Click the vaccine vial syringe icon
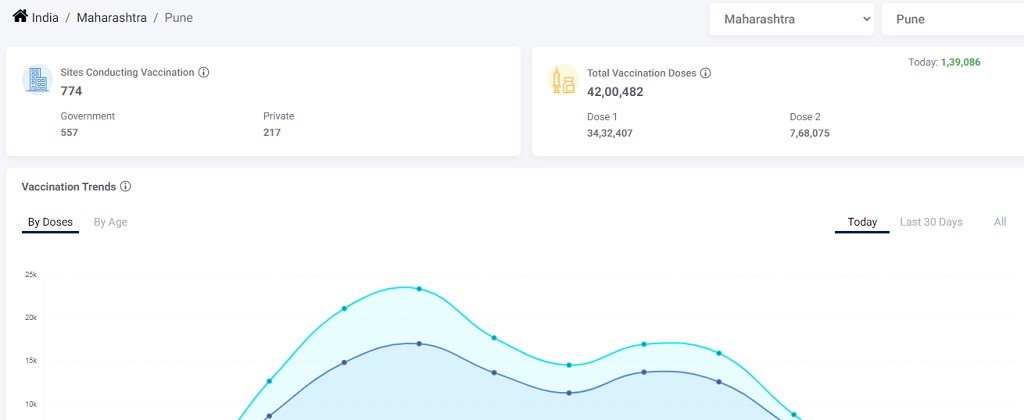This screenshot has height=420, width=1024. click(x=564, y=80)
